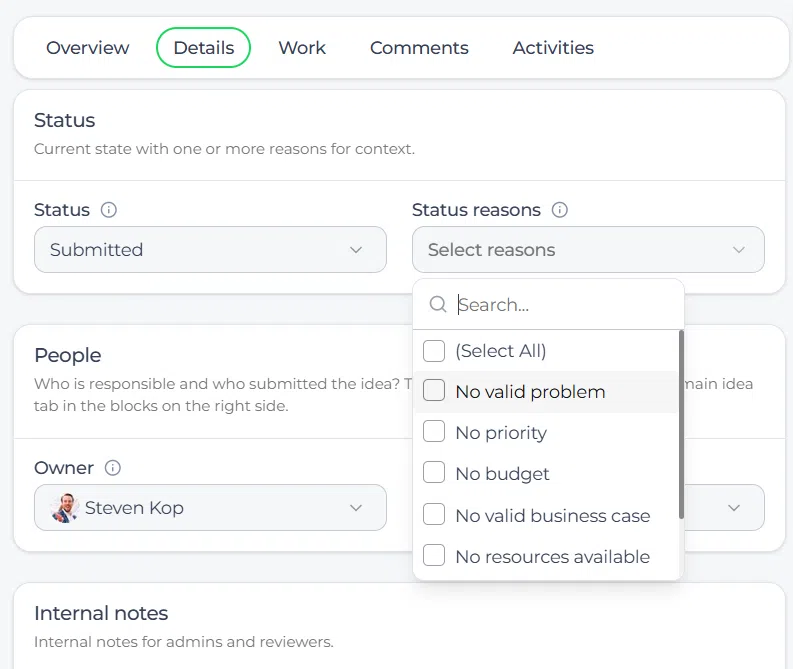Click the info icon beside Status reasons
The width and height of the screenshot is (793, 669).
coord(559,209)
